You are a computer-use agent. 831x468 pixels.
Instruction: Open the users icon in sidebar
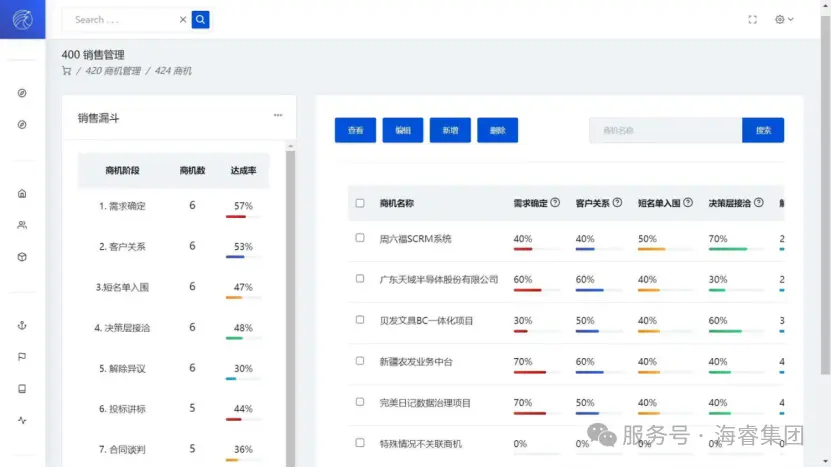(x=22, y=225)
